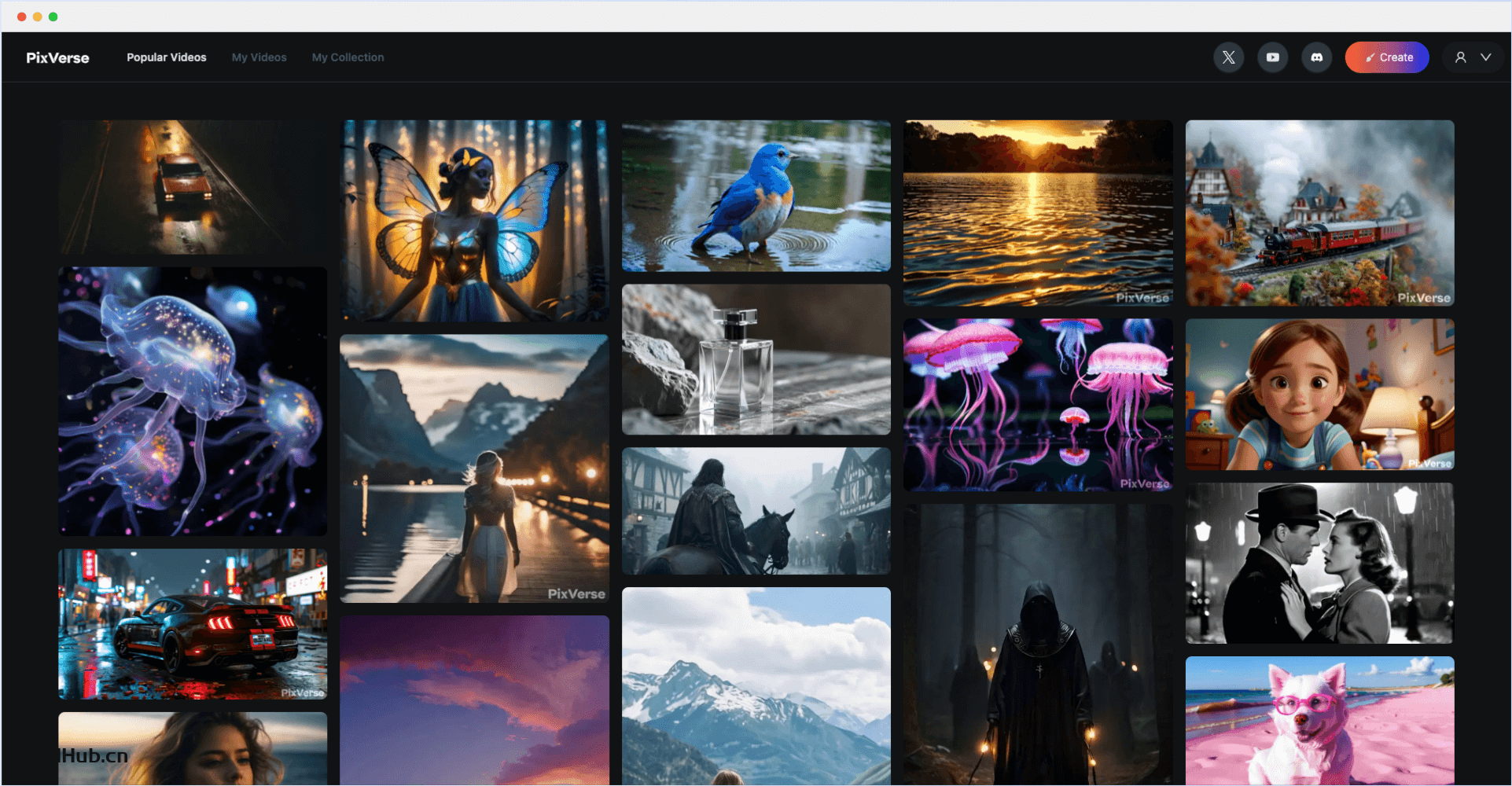Open the golden sunset lake video
The width and height of the screenshot is (1512, 786).
pos(1038,213)
